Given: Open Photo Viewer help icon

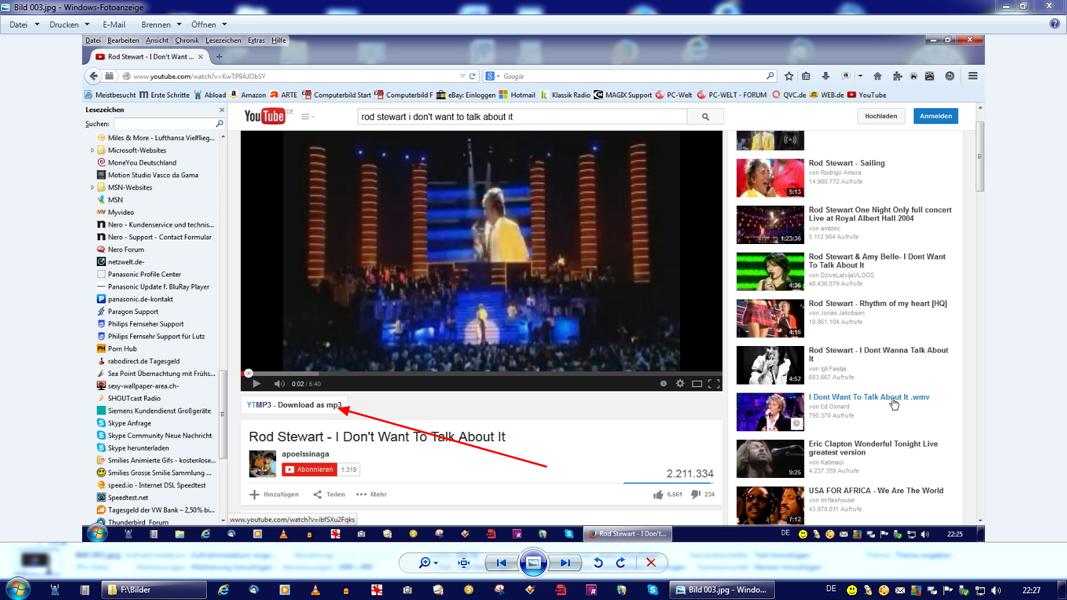Looking at the screenshot, I should click(x=1054, y=24).
